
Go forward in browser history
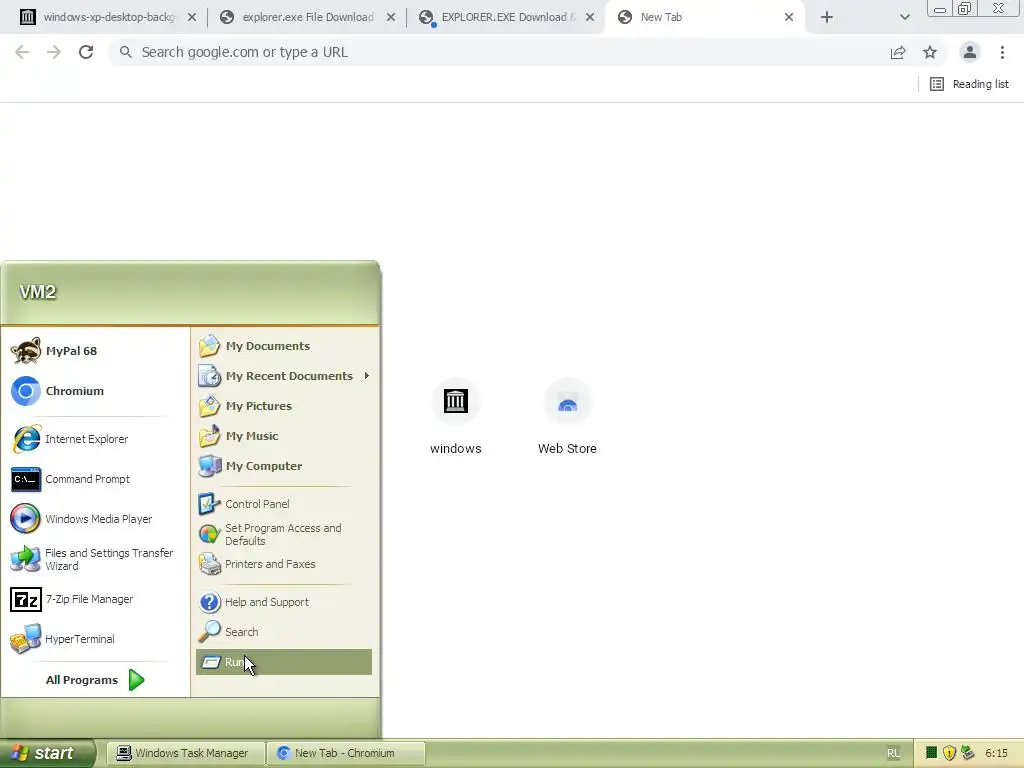tap(54, 52)
